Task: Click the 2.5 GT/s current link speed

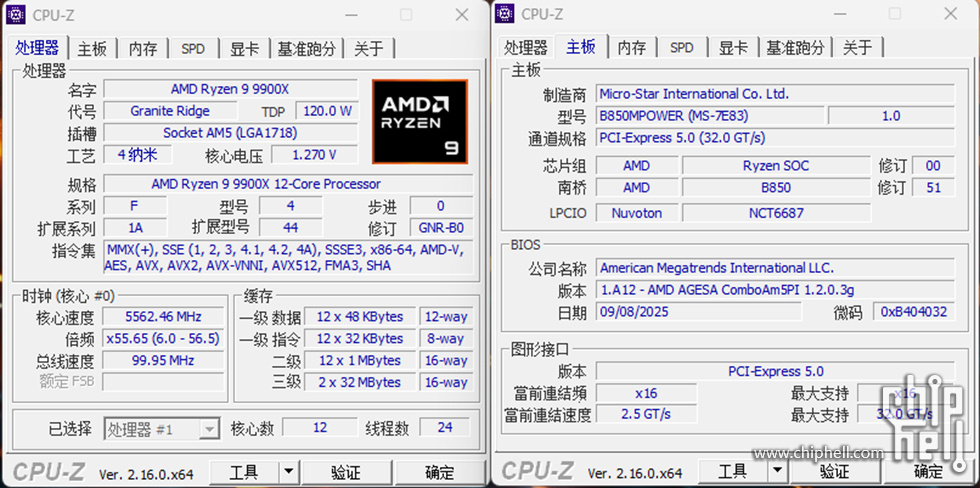Action: [x=646, y=414]
